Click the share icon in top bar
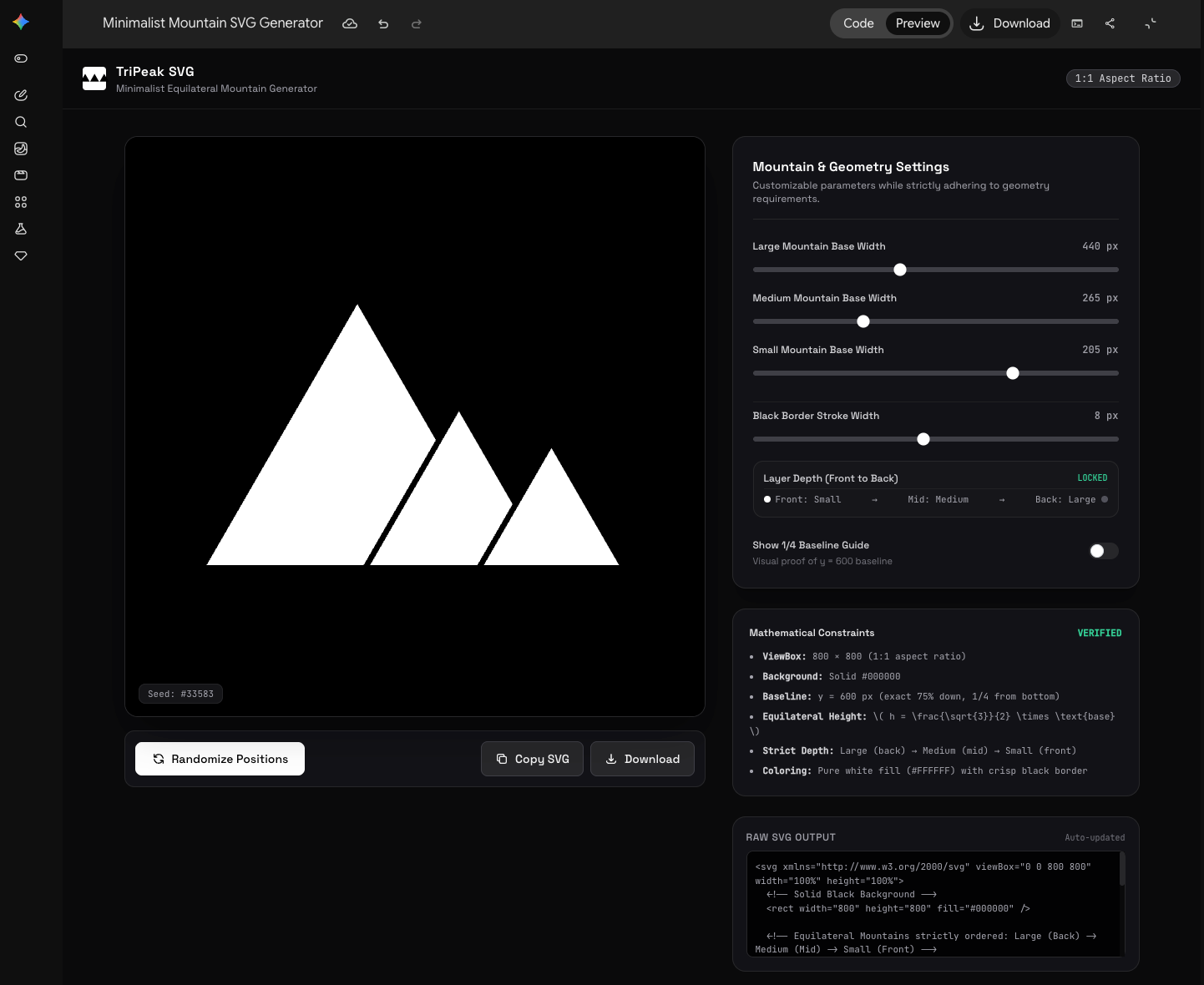Screen dimensions: 1204x985 1110,23
